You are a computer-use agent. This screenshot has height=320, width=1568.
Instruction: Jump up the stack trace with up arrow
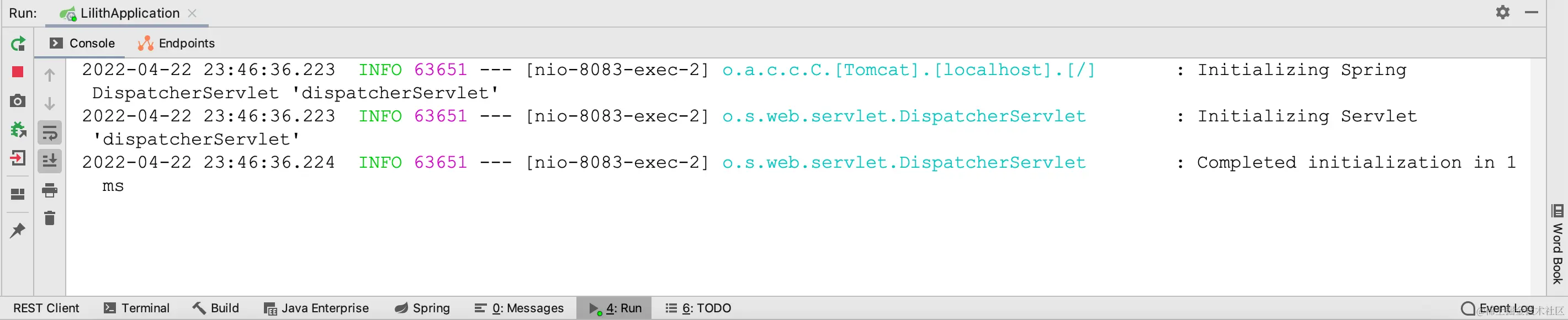pos(50,75)
